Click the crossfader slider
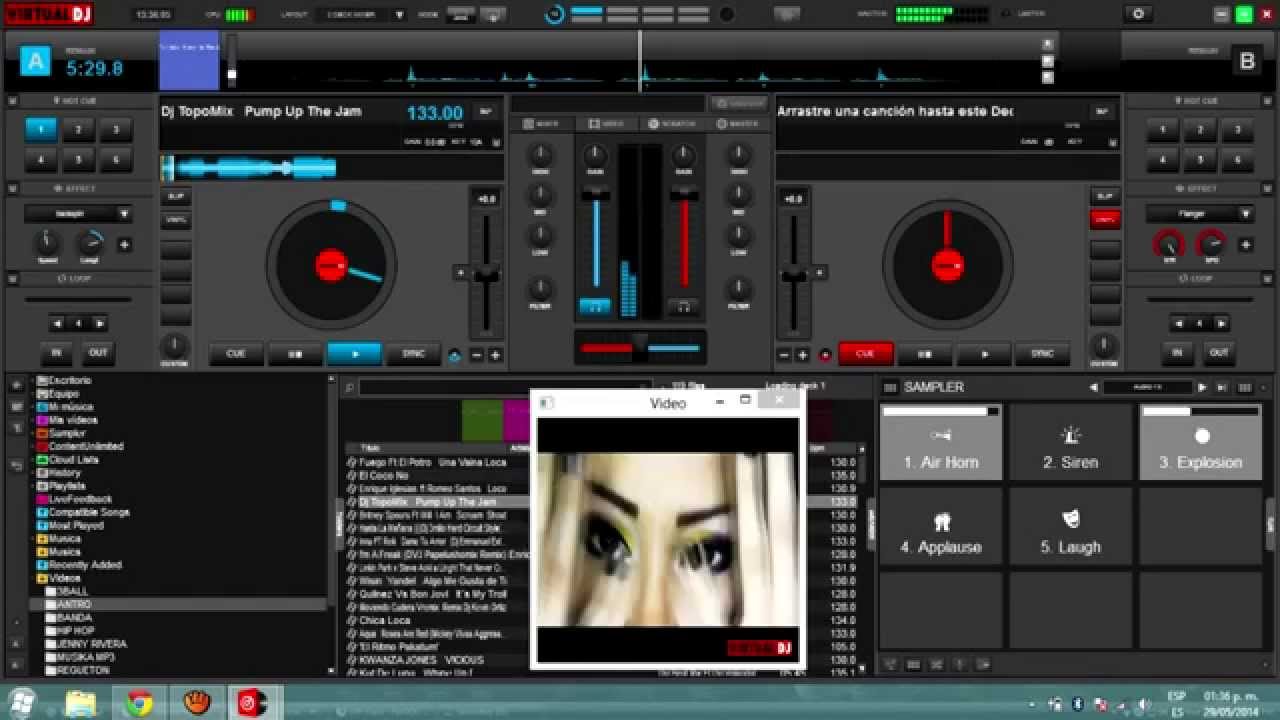Viewport: 1280px width, 720px height. (x=640, y=347)
